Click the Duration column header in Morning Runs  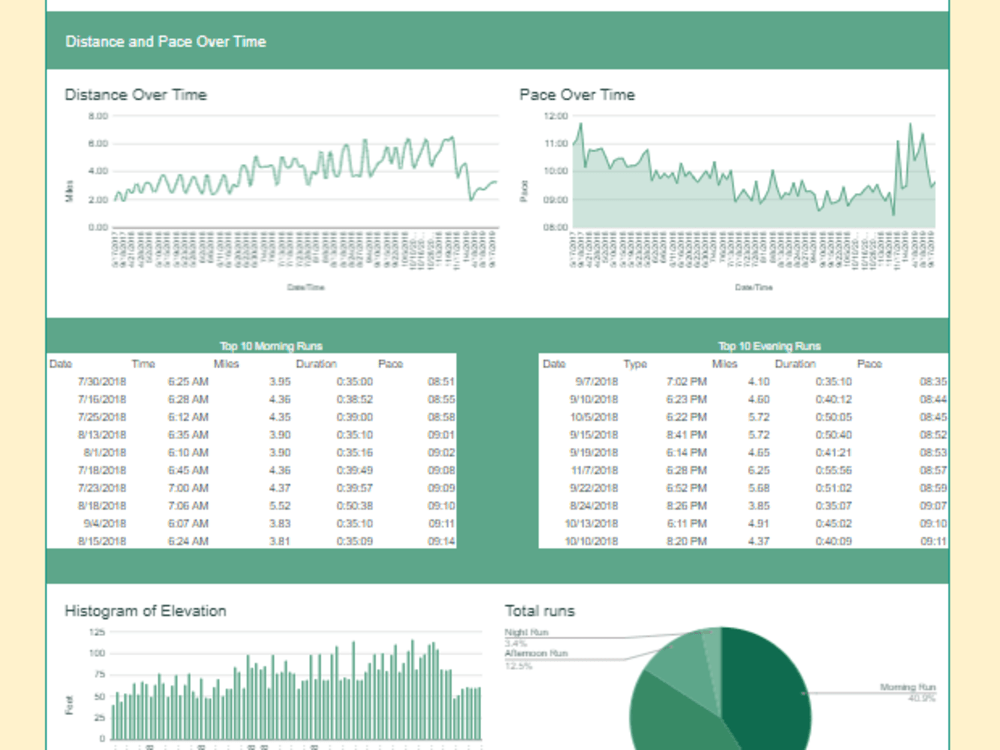click(x=316, y=364)
